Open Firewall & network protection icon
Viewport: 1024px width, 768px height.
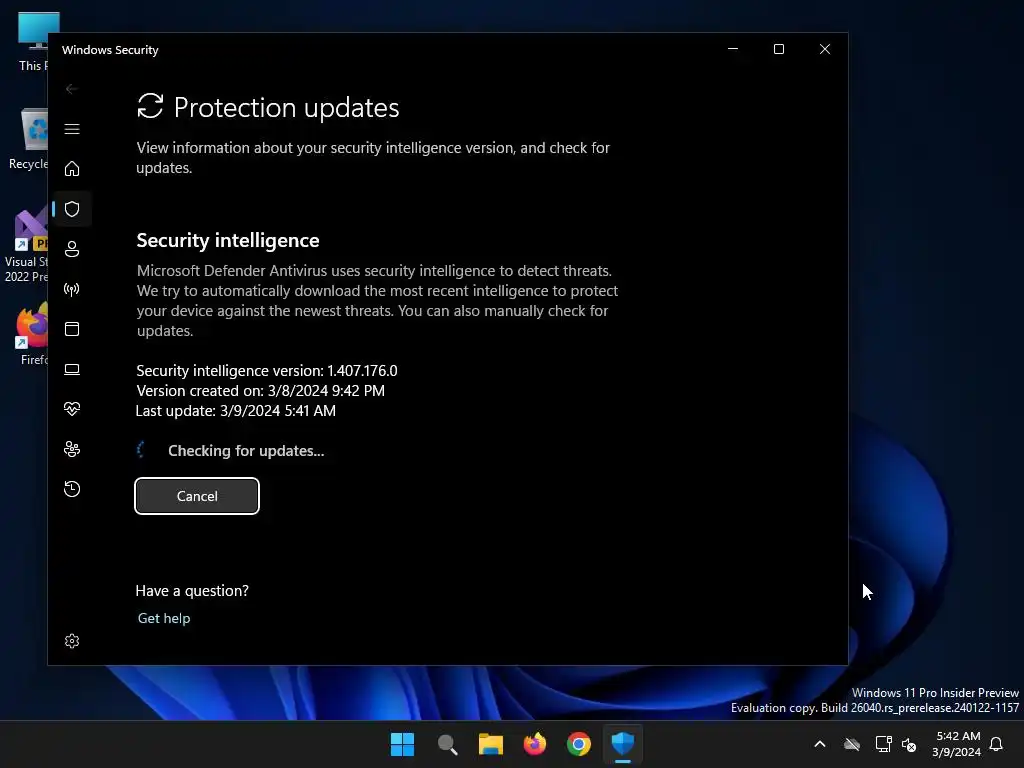point(72,289)
